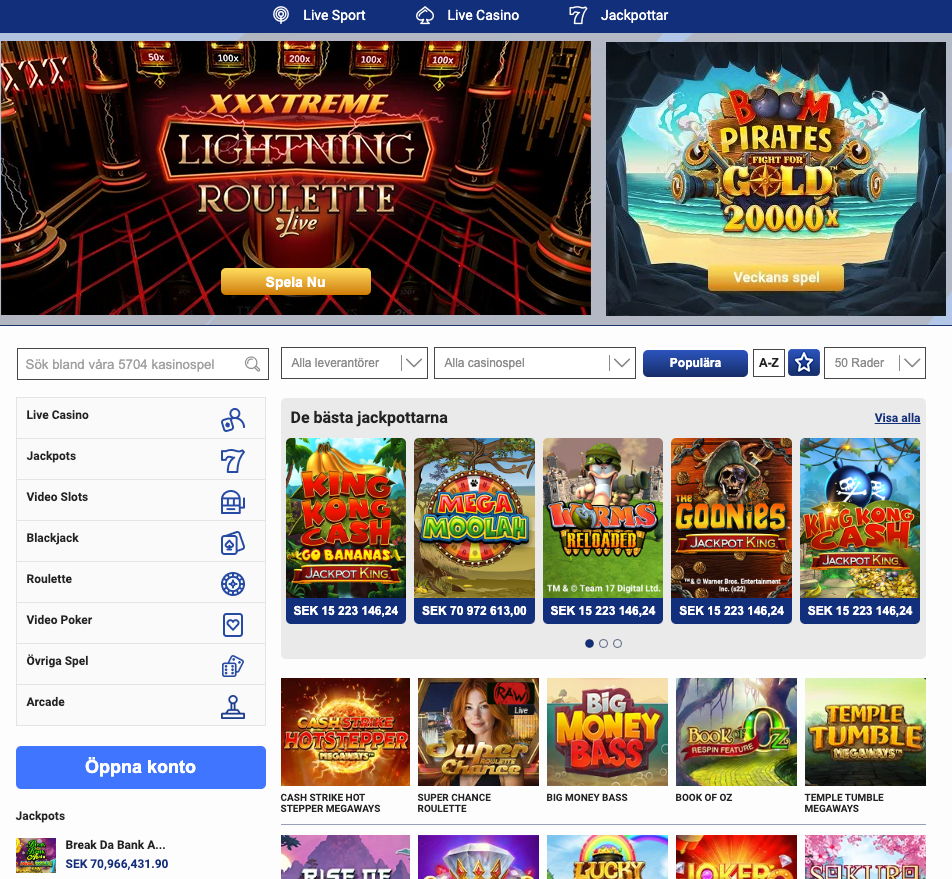Click the Video Poker heart card icon
The height and width of the screenshot is (879, 952).
[233, 625]
